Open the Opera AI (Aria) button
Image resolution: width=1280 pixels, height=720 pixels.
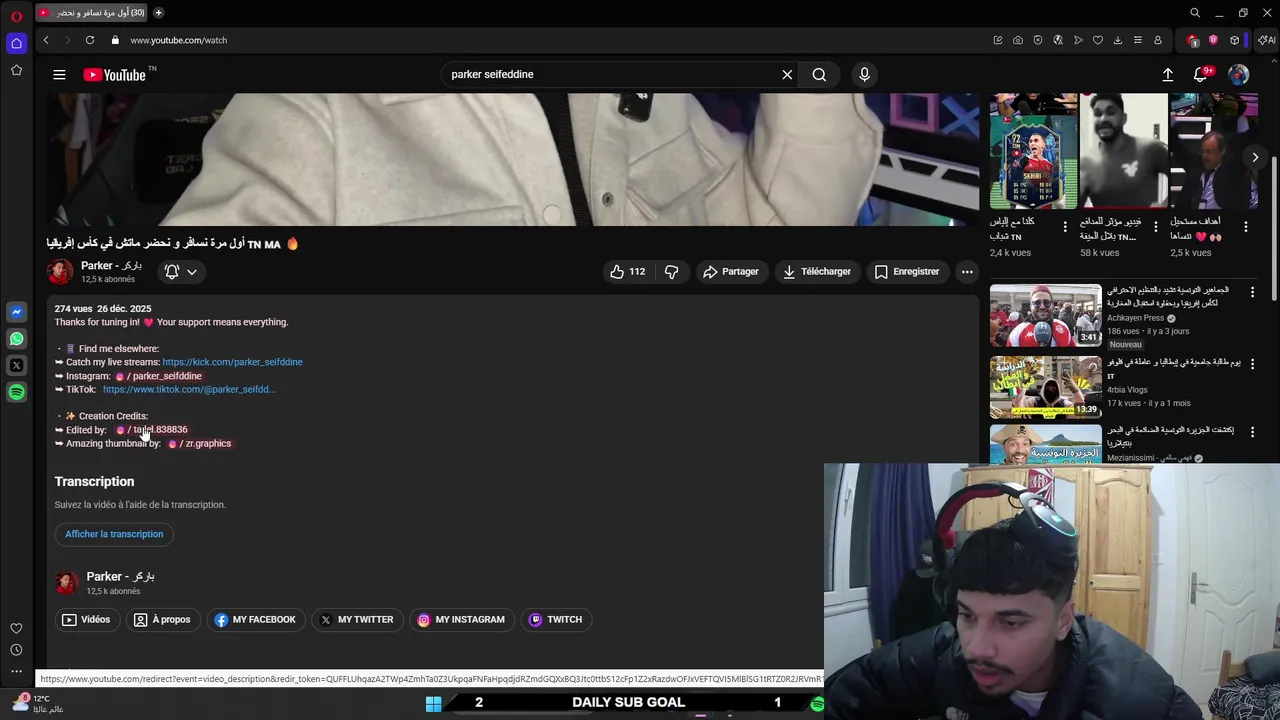[1267, 40]
